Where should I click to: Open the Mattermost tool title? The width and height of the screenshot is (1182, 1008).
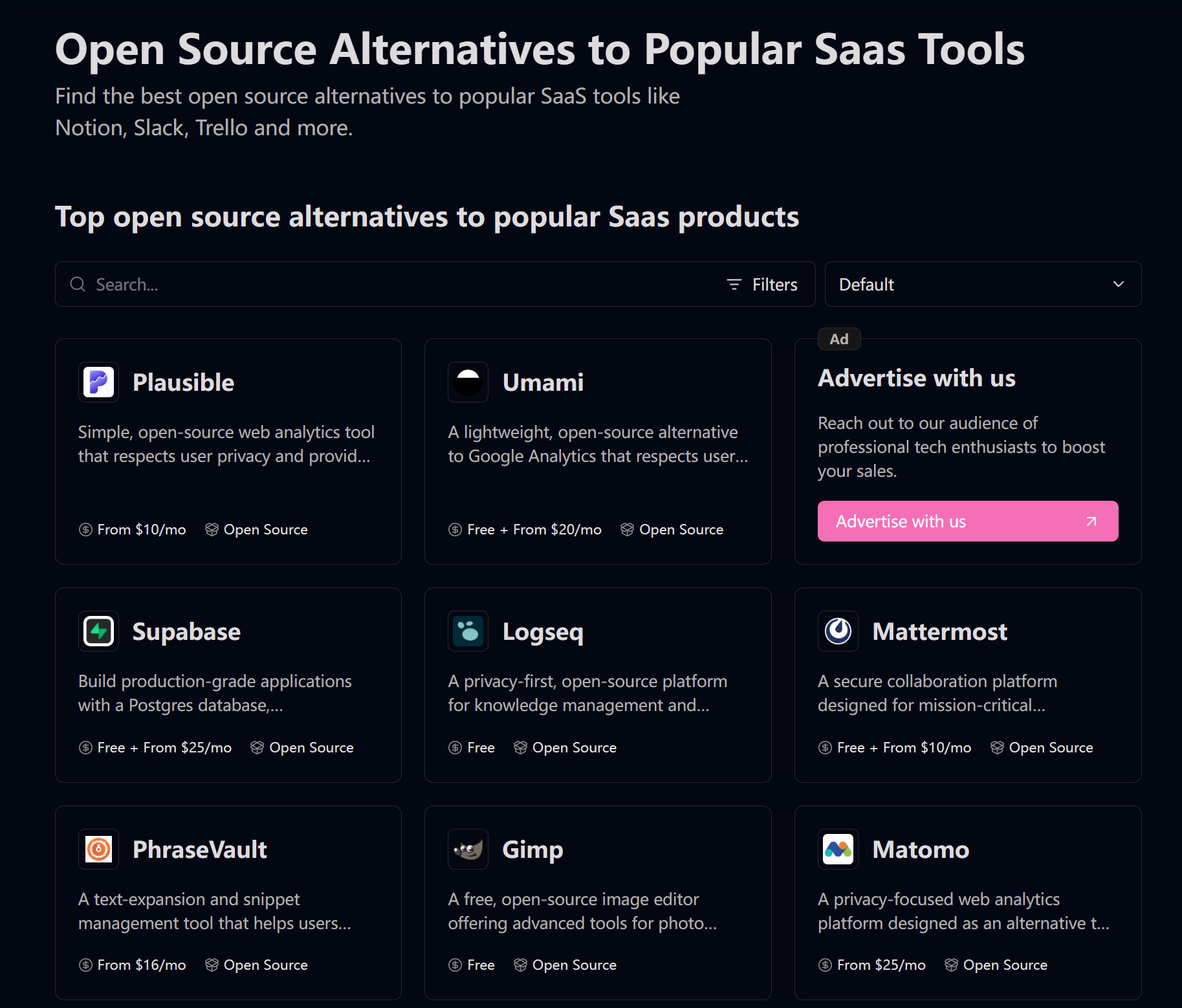click(939, 631)
